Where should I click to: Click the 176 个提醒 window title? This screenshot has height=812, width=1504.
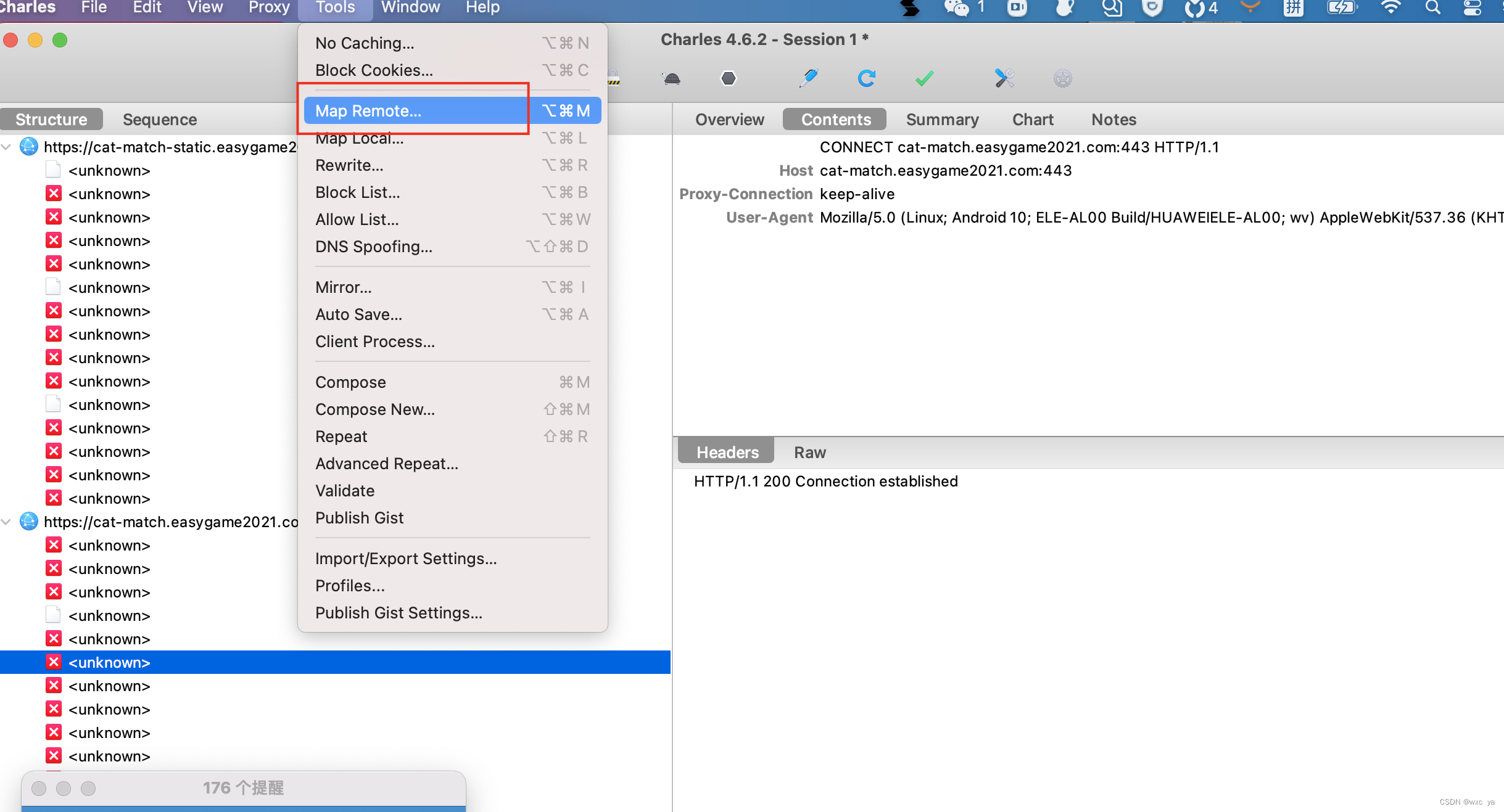(243, 788)
